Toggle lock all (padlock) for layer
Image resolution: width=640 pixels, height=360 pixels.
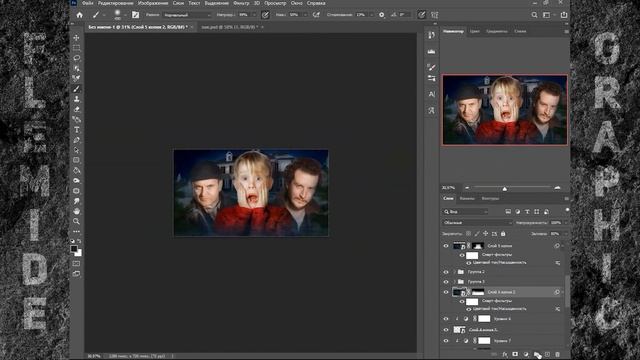[x=503, y=234]
